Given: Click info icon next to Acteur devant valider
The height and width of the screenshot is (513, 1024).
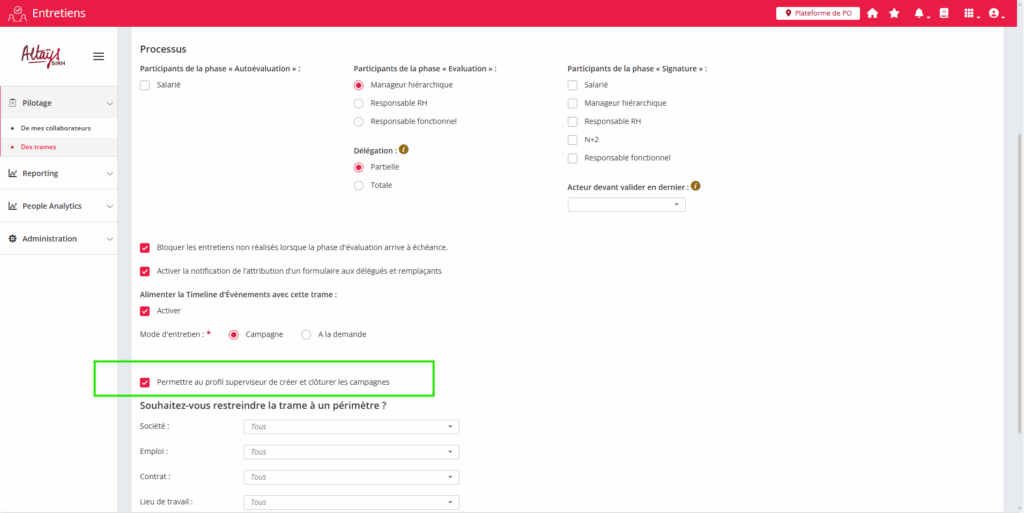Looking at the screenshot, I should tap(695, 186).
